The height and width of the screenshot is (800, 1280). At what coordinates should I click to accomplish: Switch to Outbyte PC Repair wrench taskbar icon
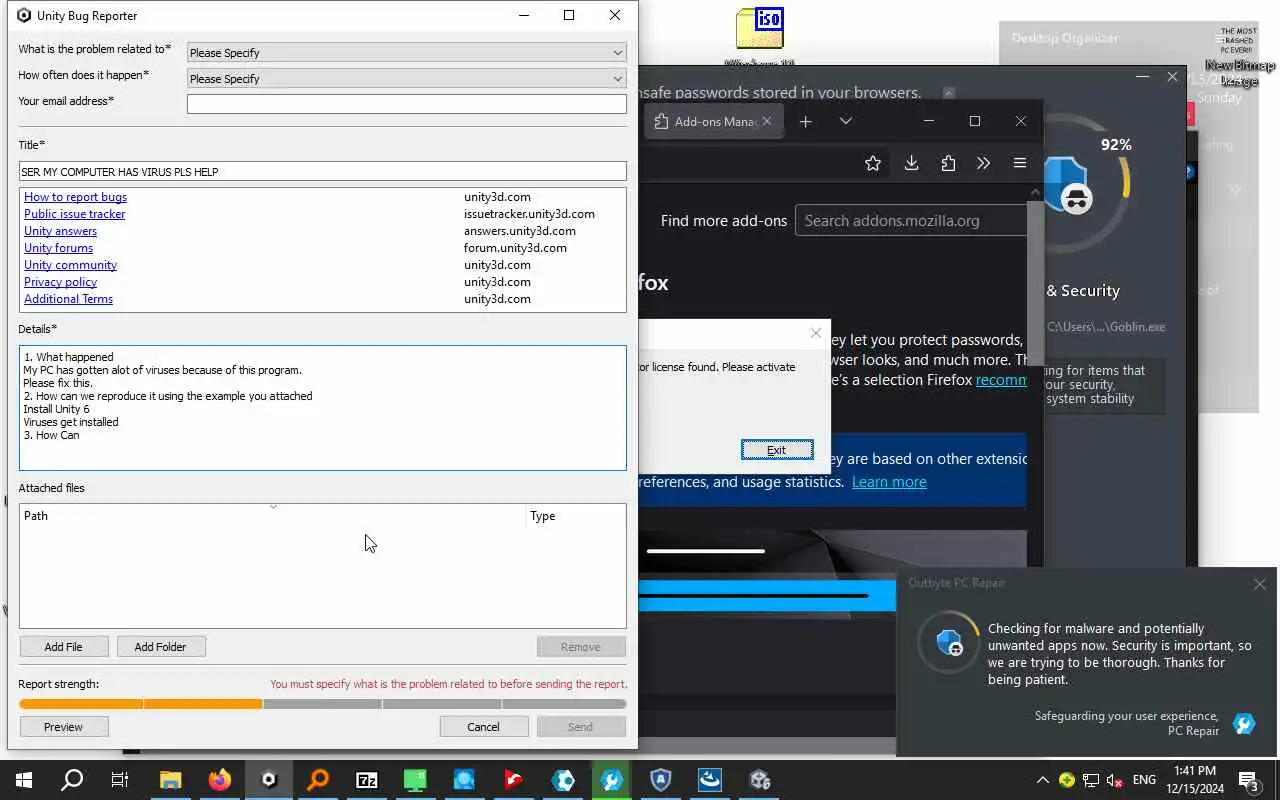(x=611, y=780)
